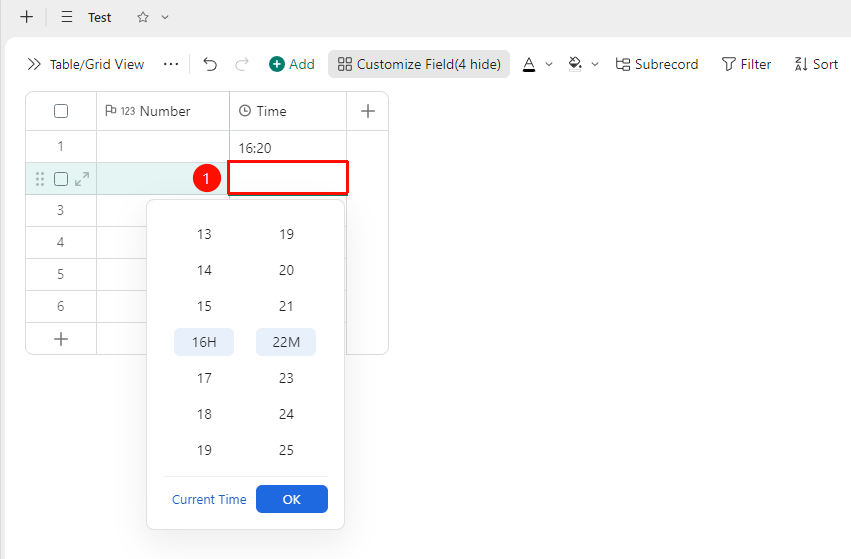This screenshot has width=851, height=559.
Task: Add a new column with the plus header
Action: 367,111
